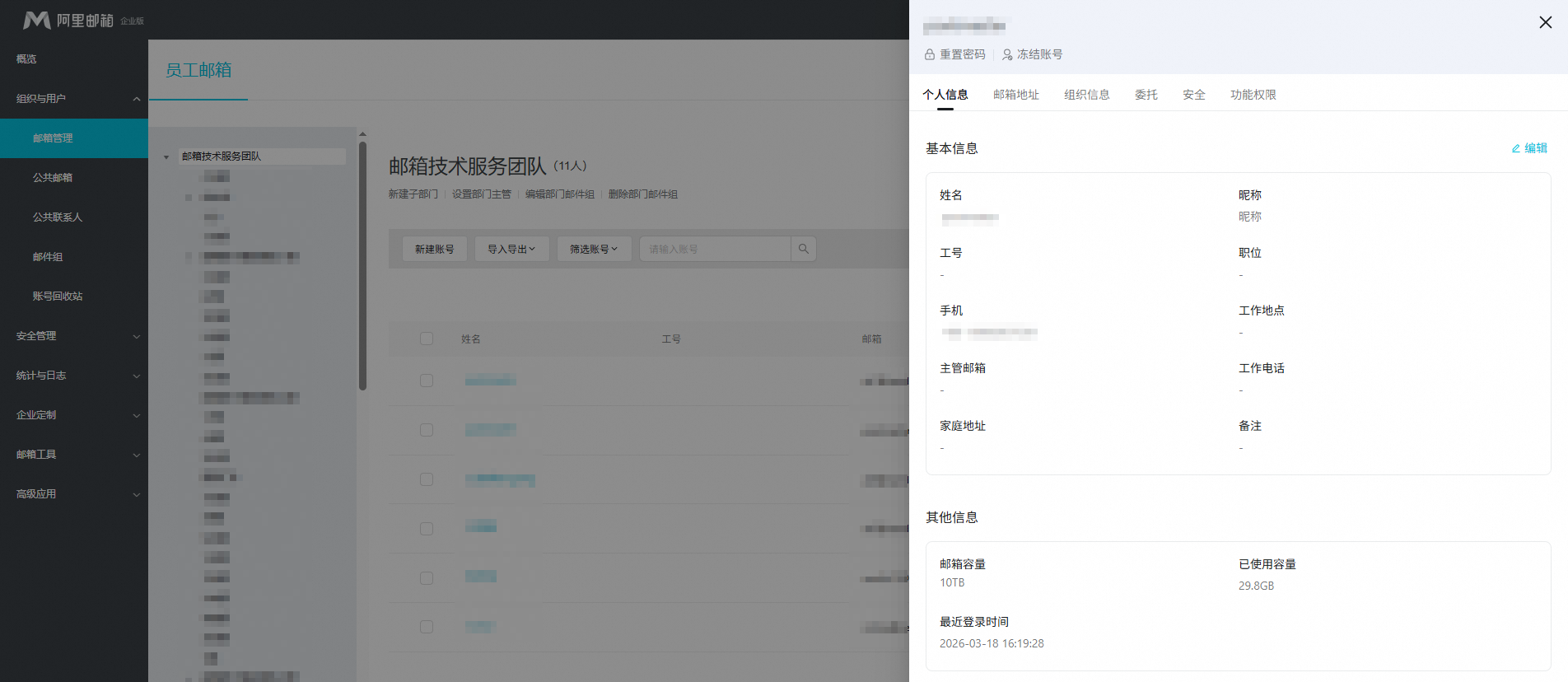Open 筛选账号 dropdown
Viewport: 1568px width, 682px height.
coord(594,249)
